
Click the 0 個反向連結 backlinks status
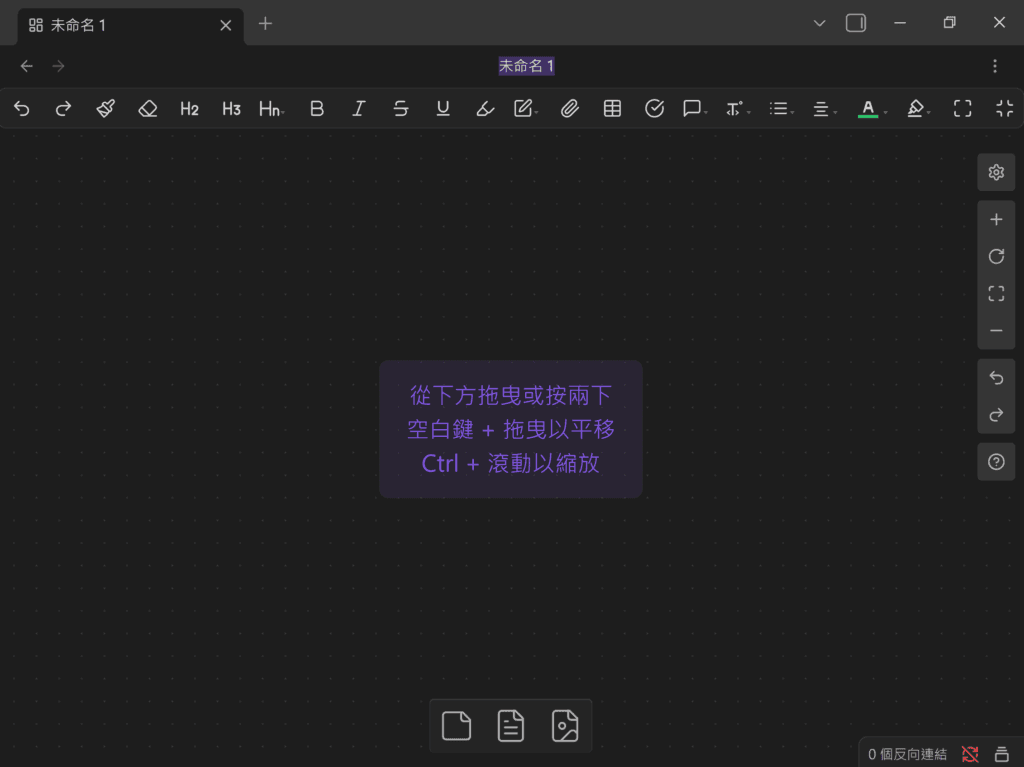(x=908, y=754)
